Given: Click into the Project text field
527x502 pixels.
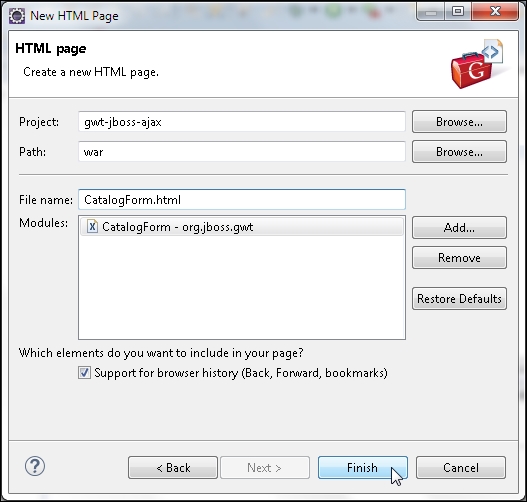Looking at the screenshot, I should 242,122.
